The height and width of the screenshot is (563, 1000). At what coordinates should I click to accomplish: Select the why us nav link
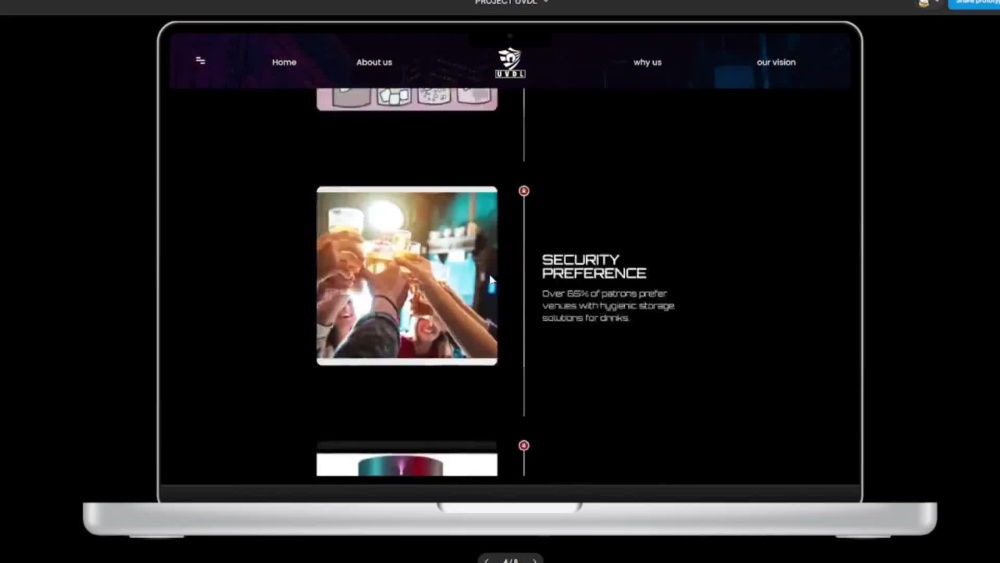(647, 62)
